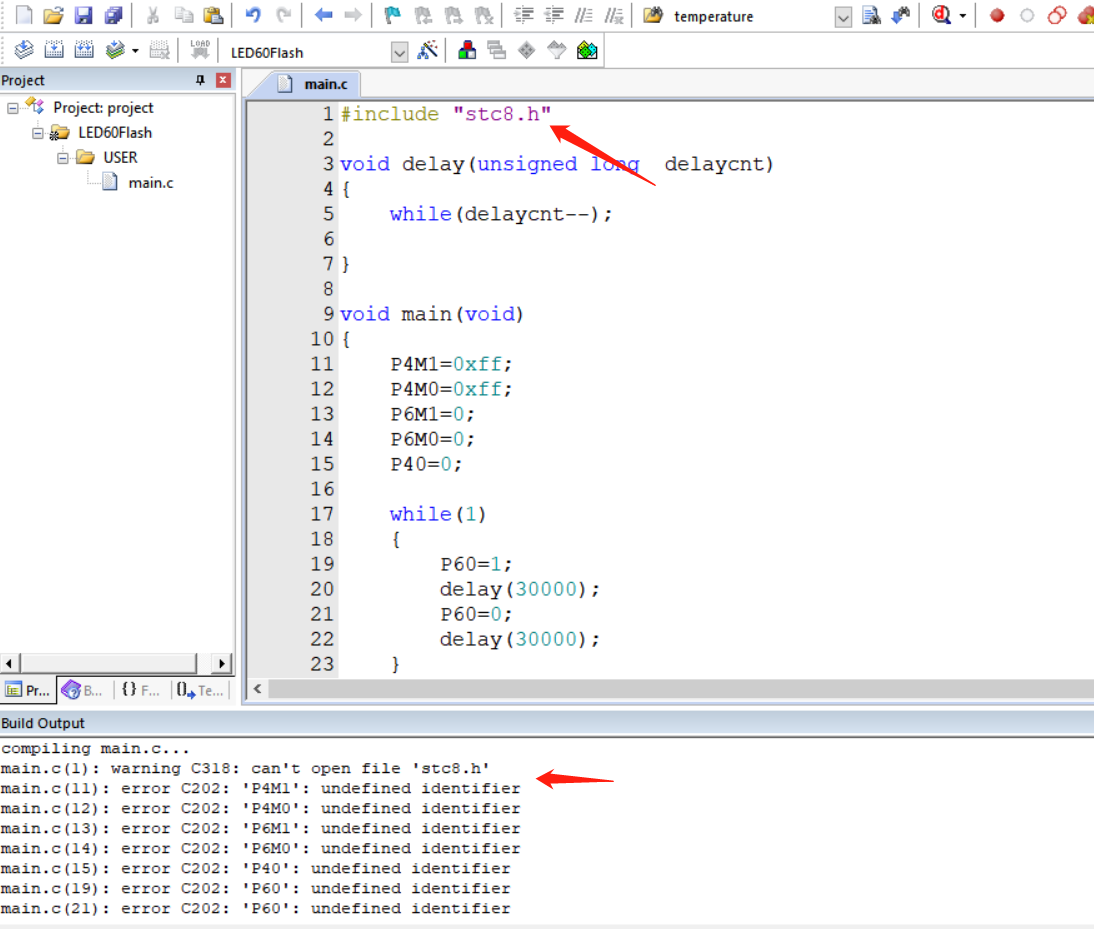This screenshot has height=929, width=1094.
Task: Switch to the Books panel tab
Action: (82, 690)
